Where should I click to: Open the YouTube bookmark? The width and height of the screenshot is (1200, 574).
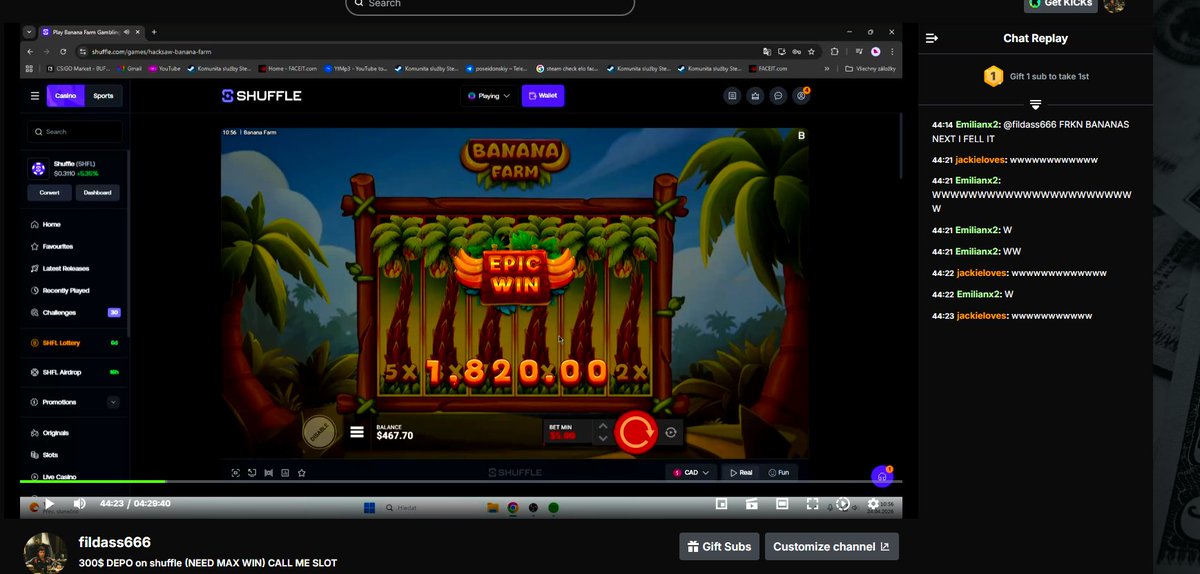pyautogui.click(x=165, y=69)
